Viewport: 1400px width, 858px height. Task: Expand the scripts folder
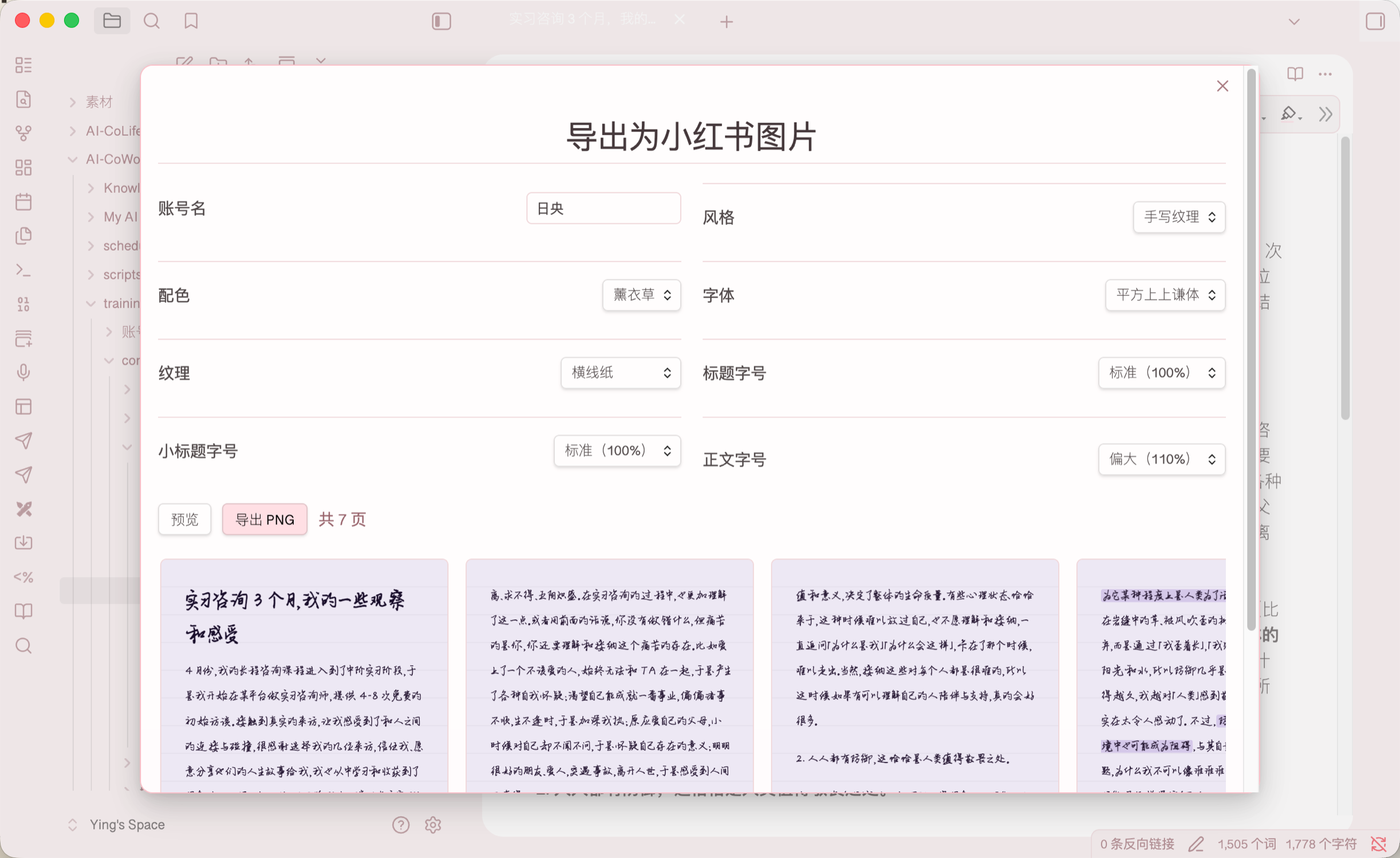(90, 274)
